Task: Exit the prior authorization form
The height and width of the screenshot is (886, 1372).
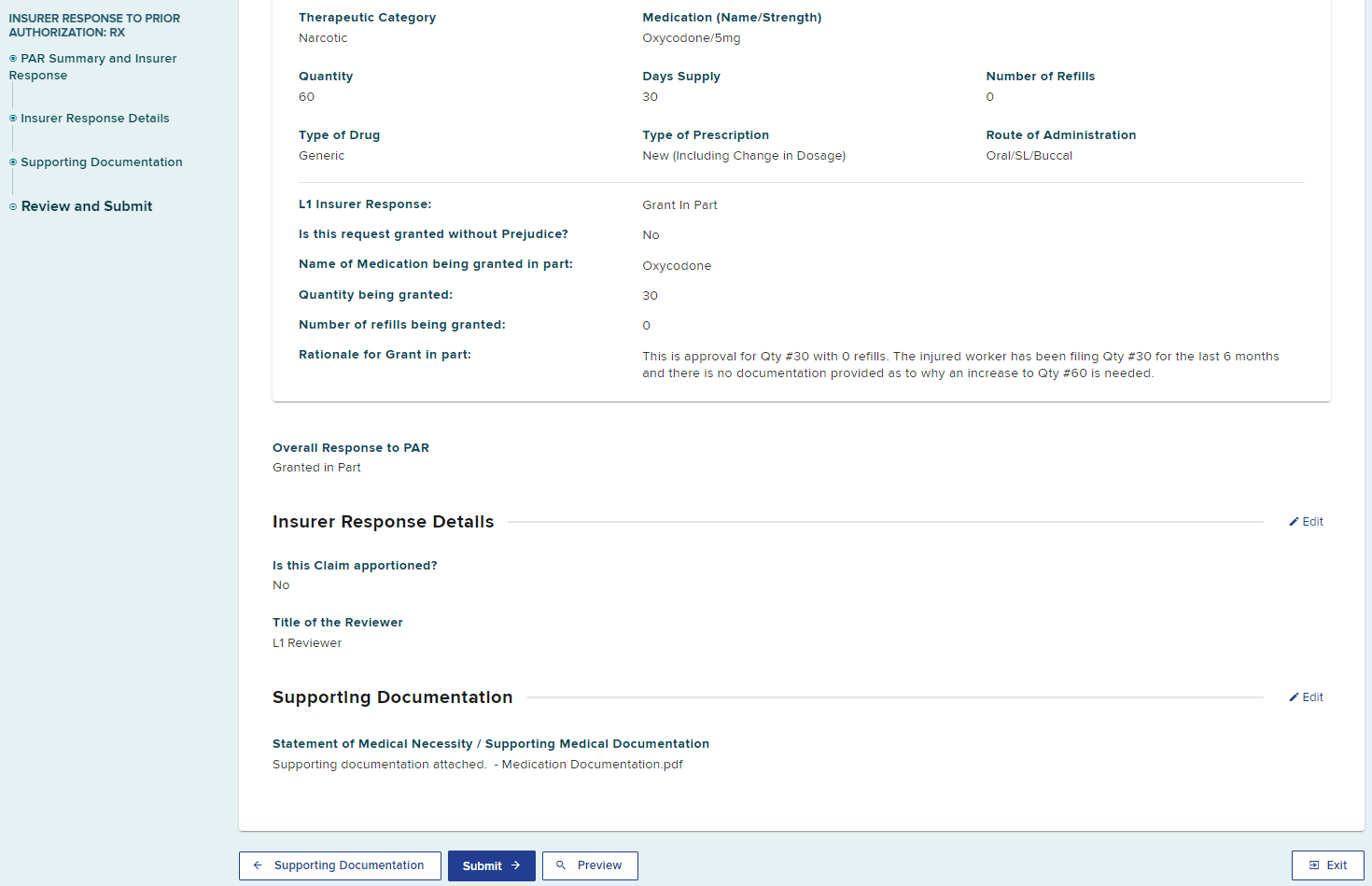Action: (x=1327, y=865)
